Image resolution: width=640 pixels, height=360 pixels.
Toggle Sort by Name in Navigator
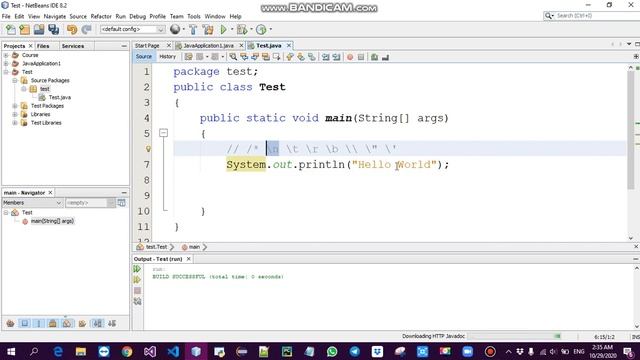98,324
